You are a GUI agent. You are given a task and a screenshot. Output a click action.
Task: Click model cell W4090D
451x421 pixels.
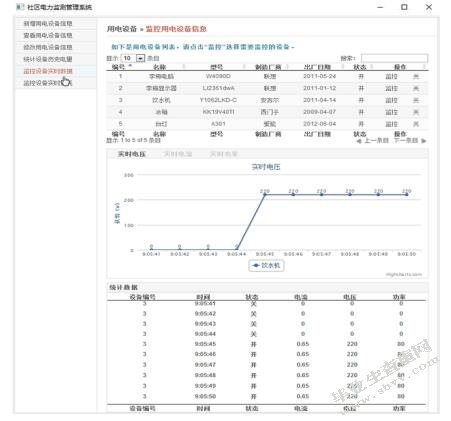coord(218,76)
